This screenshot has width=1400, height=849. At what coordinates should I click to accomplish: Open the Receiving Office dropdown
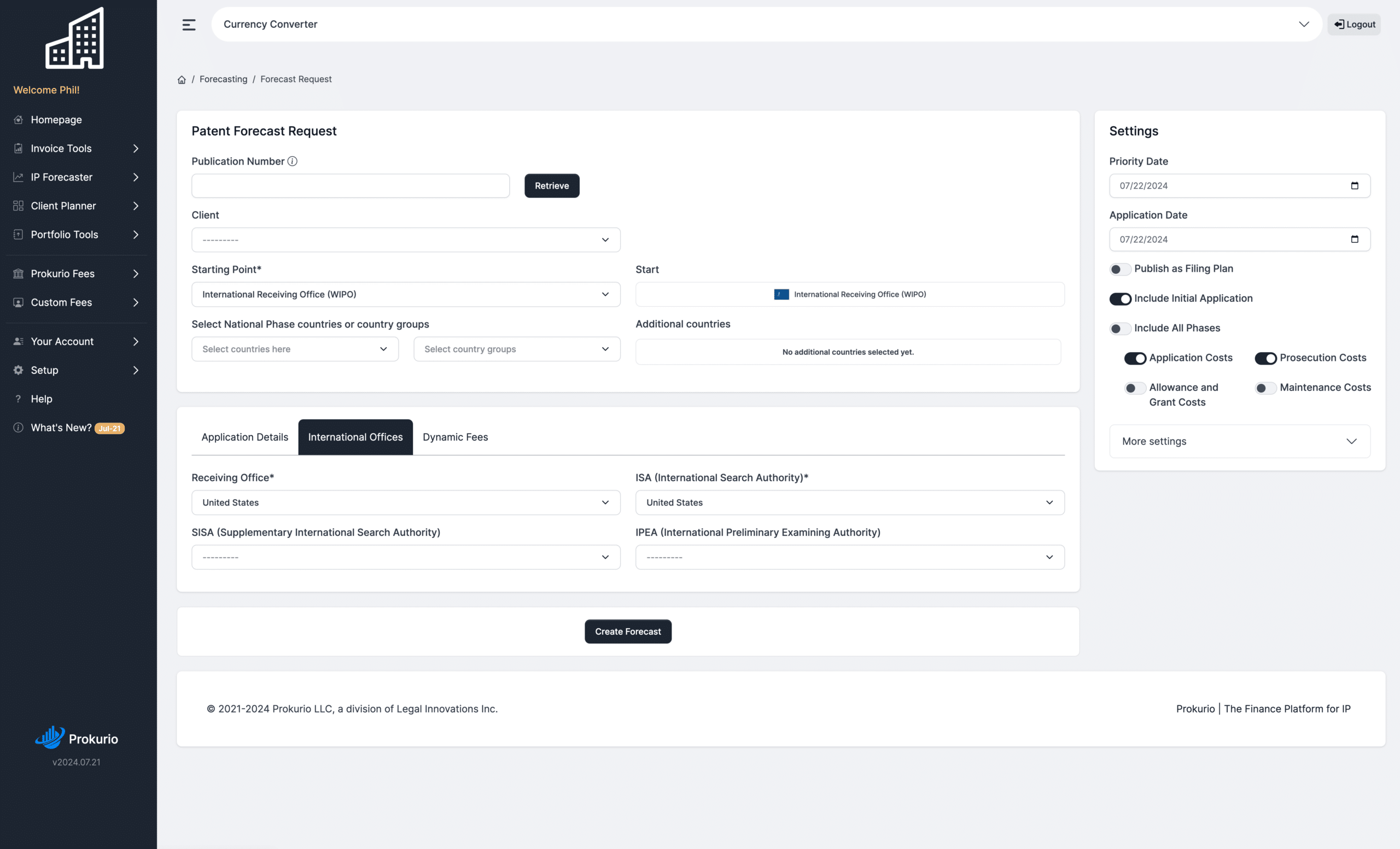coord(406,502)
